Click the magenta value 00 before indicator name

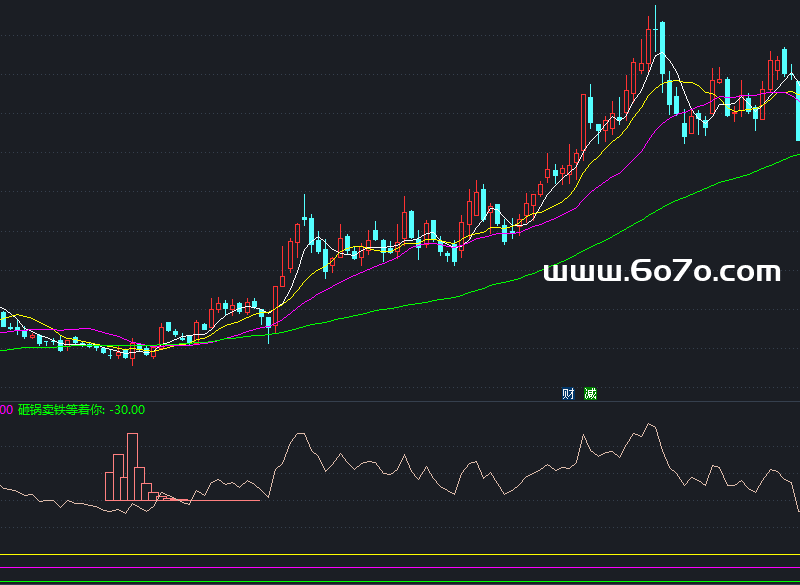(7, 409)
